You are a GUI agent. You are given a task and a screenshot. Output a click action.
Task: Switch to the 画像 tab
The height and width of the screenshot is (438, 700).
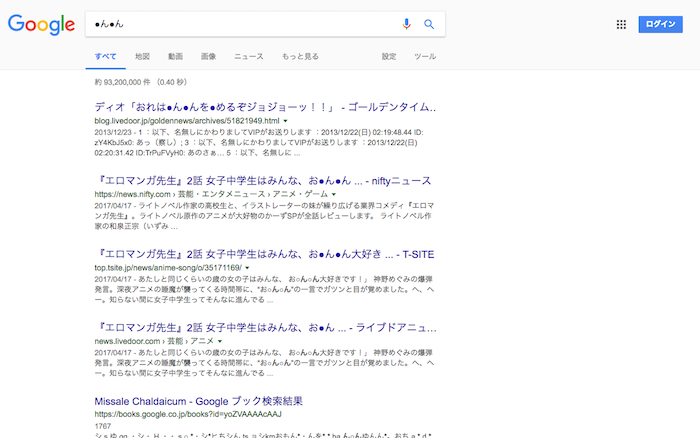click(208, 57)
